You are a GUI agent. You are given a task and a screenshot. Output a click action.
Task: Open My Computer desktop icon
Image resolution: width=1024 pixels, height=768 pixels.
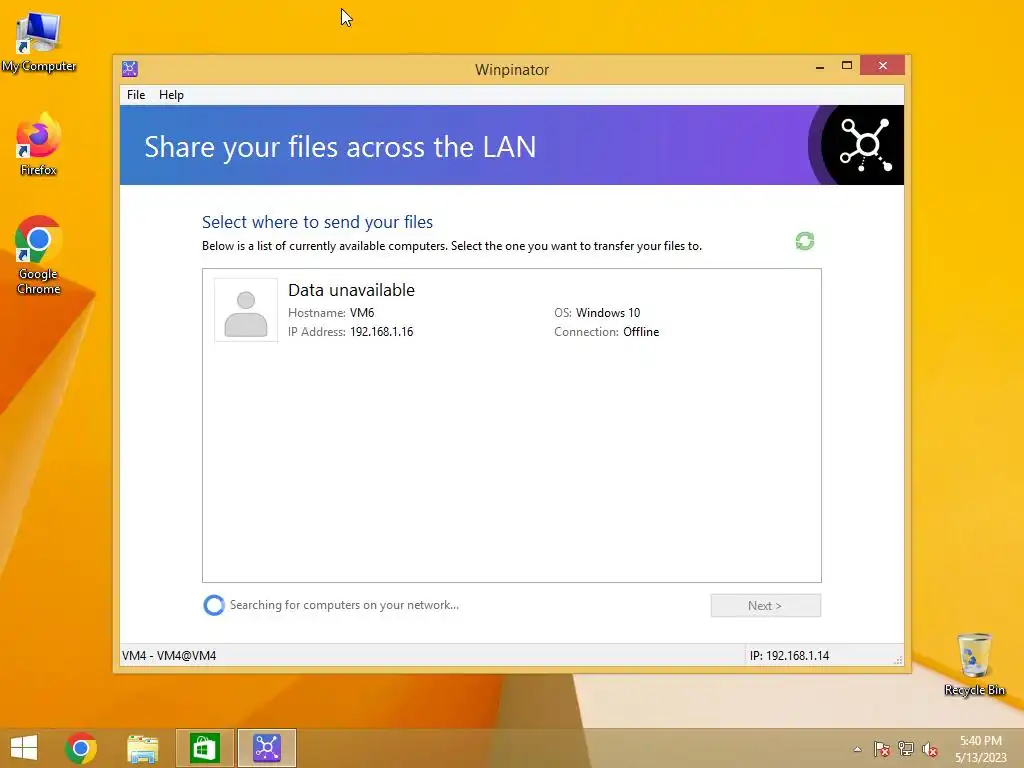click(39, 42)
